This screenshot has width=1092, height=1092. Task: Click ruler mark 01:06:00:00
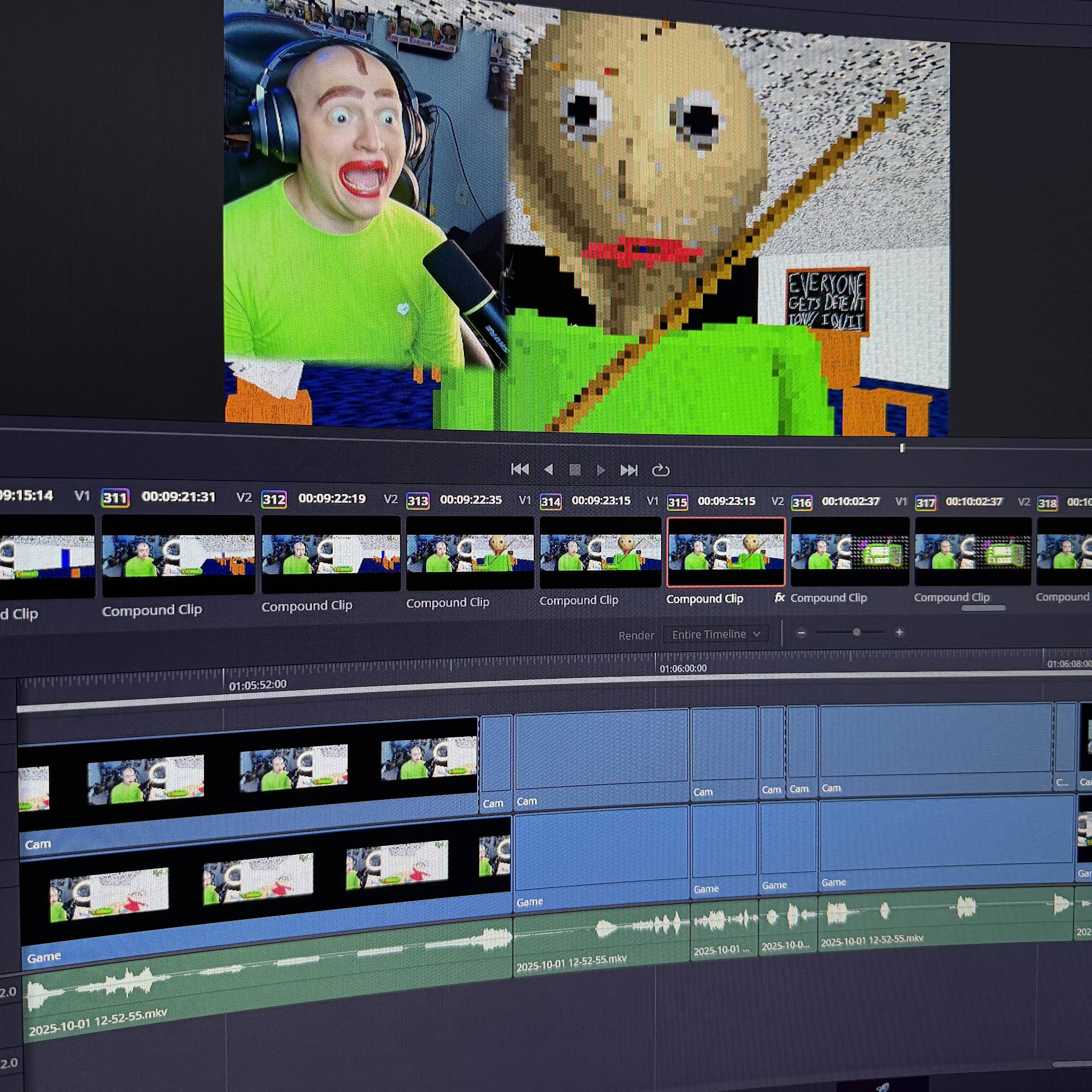(x=683, y=668)
